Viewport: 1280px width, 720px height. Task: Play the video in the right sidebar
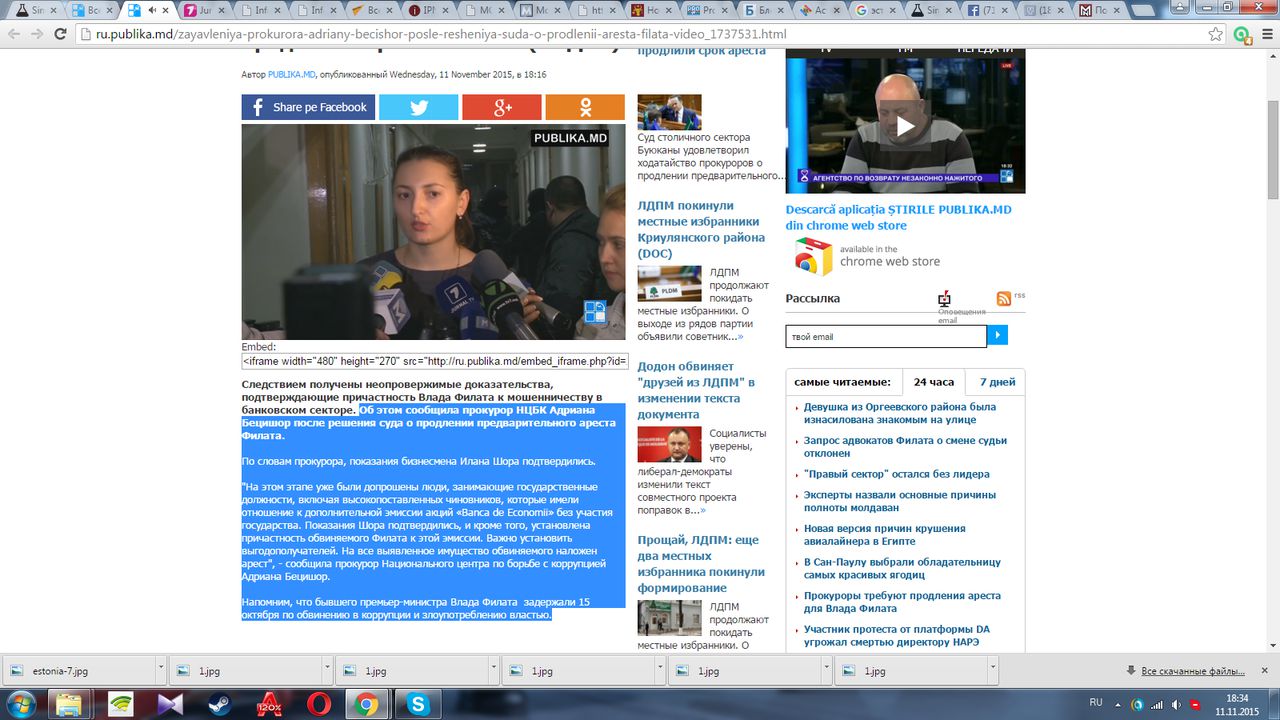pyautogui.click(x=905, y=126)
